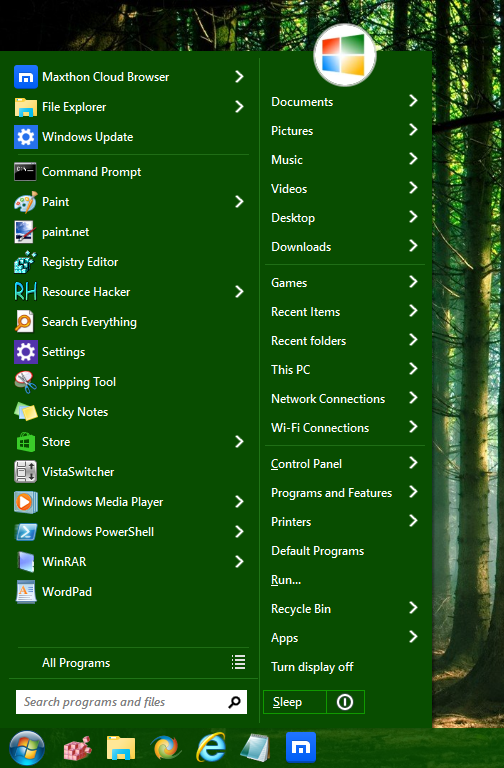Expand Documents folder arrow
This screenshot has height=768, width=504.
(413, 100)
